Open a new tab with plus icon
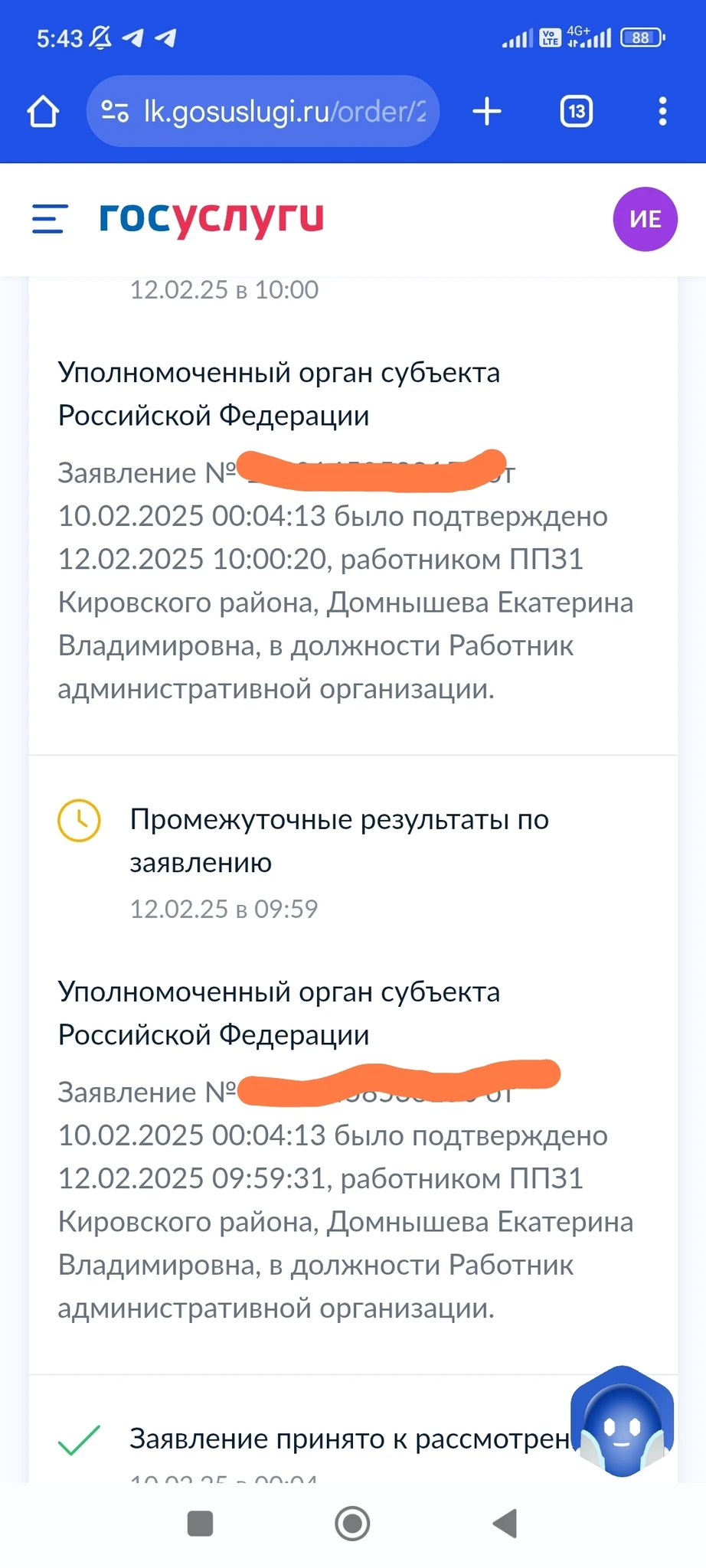Viewport: 706px width, 1568px height. [x=487, y=112]
